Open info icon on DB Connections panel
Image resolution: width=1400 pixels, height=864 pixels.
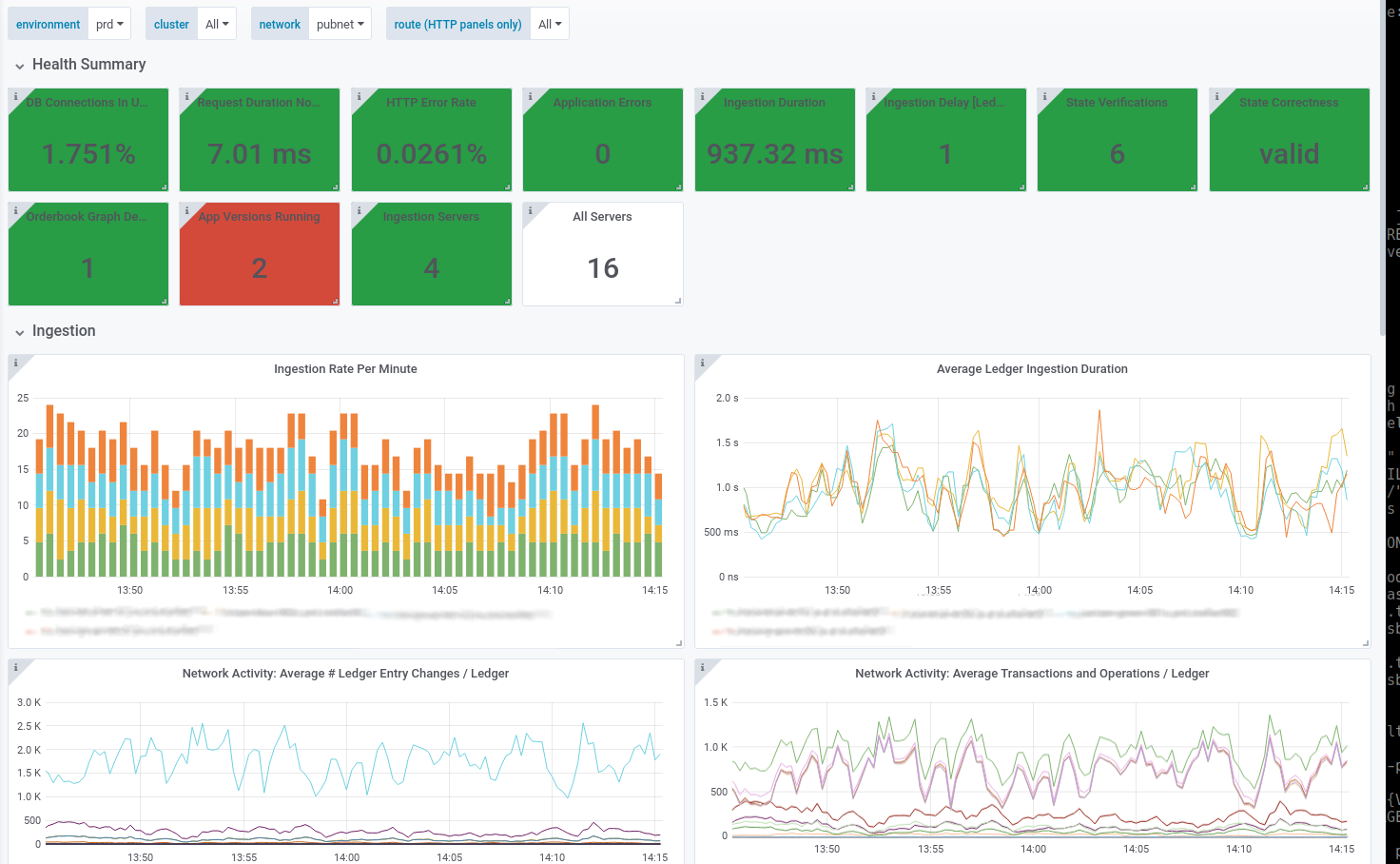15,96
